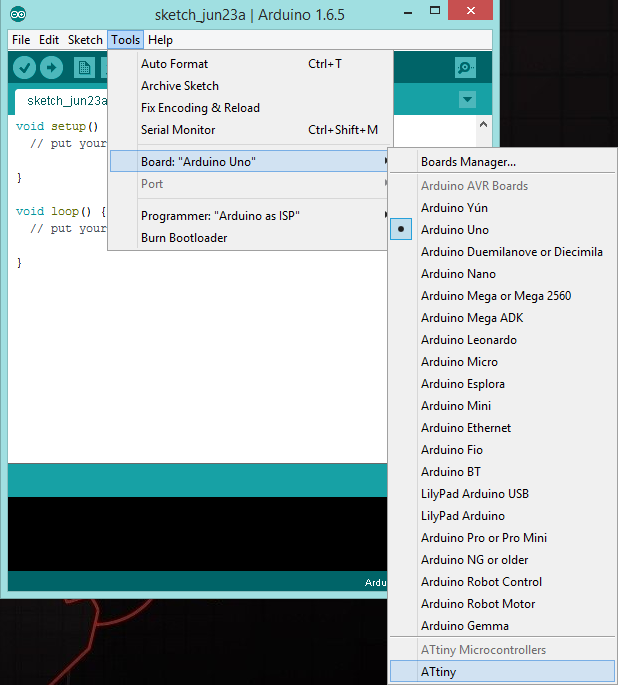This screenshot has height=685, width=618.
Task: Choose LilyPad Arduino USB board
Action: (502, 494)
